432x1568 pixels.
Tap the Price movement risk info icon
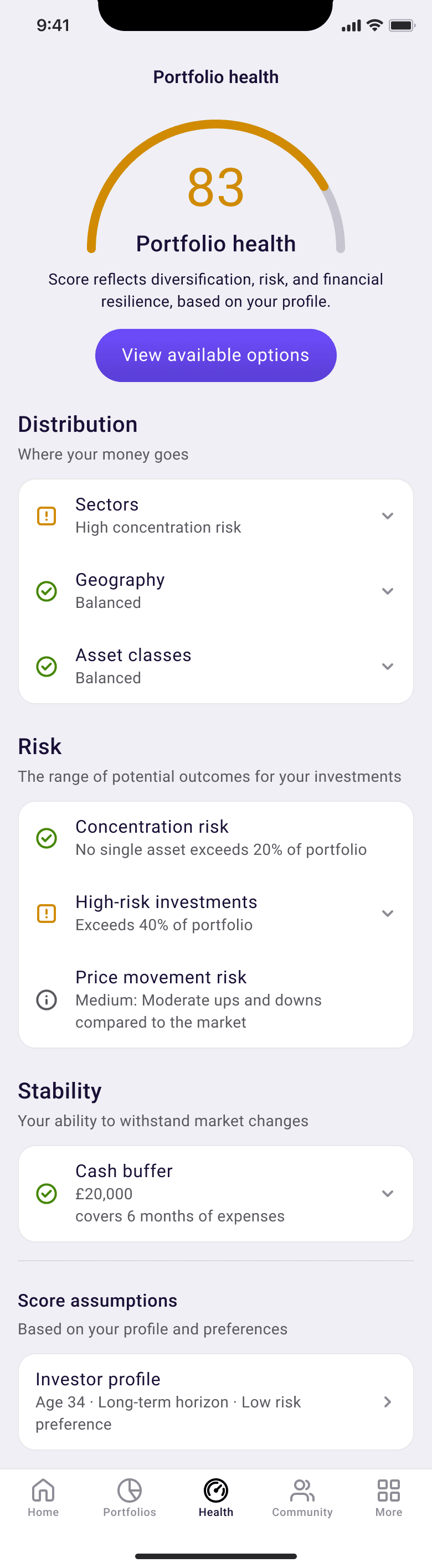(47, 999)
